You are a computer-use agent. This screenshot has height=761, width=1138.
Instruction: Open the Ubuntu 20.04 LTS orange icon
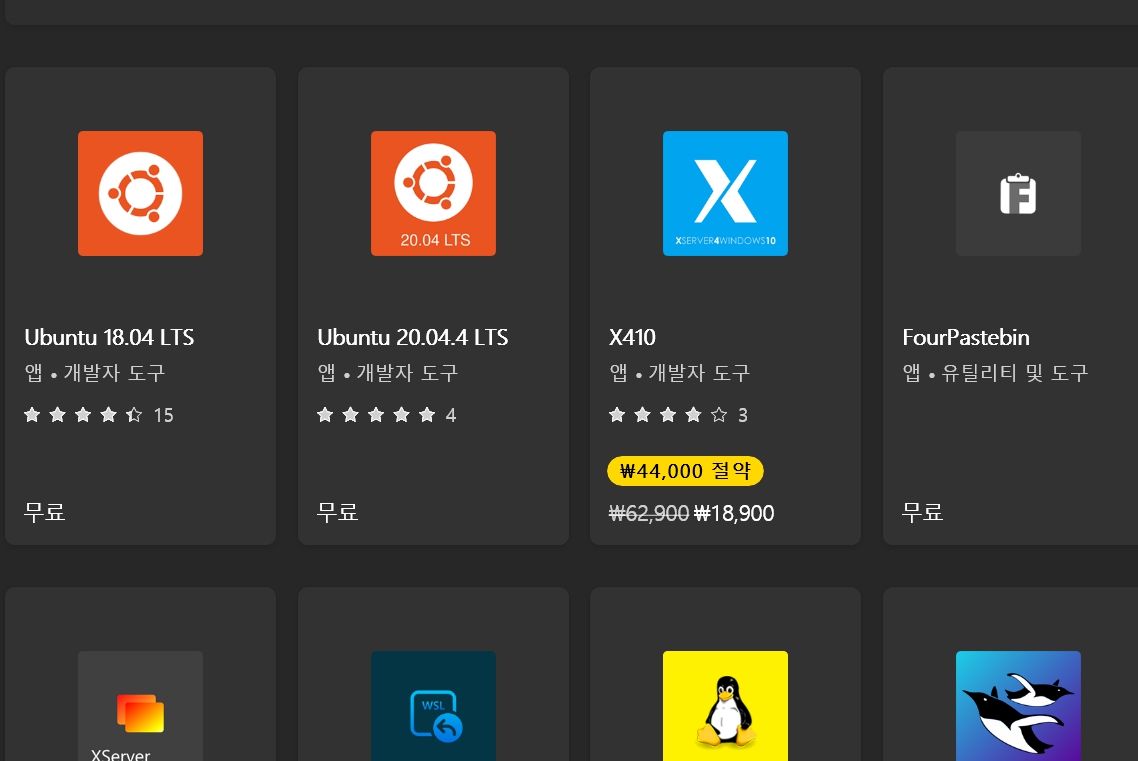pos(433,193)
